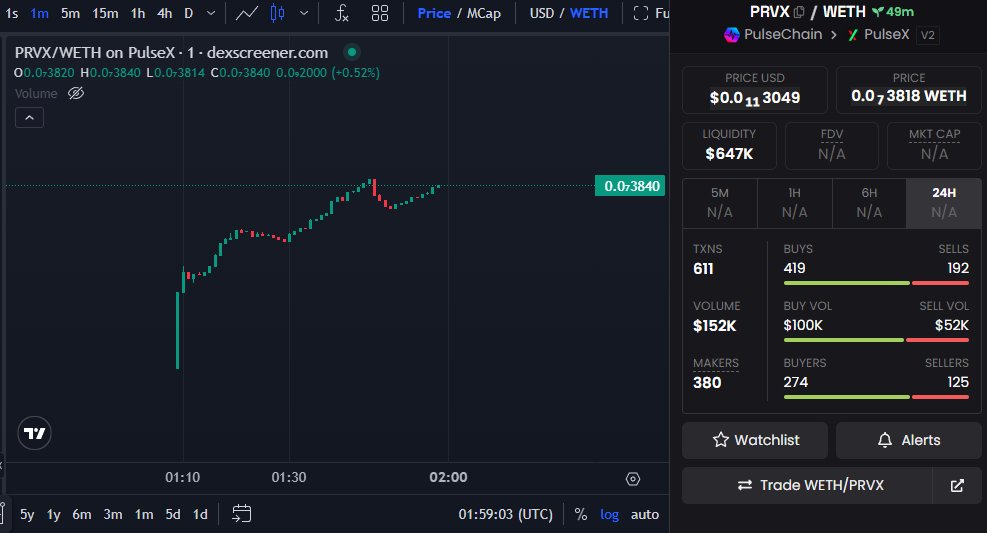
Task: Click the 49m pair age indicator
Action: [x=893, y=12]
